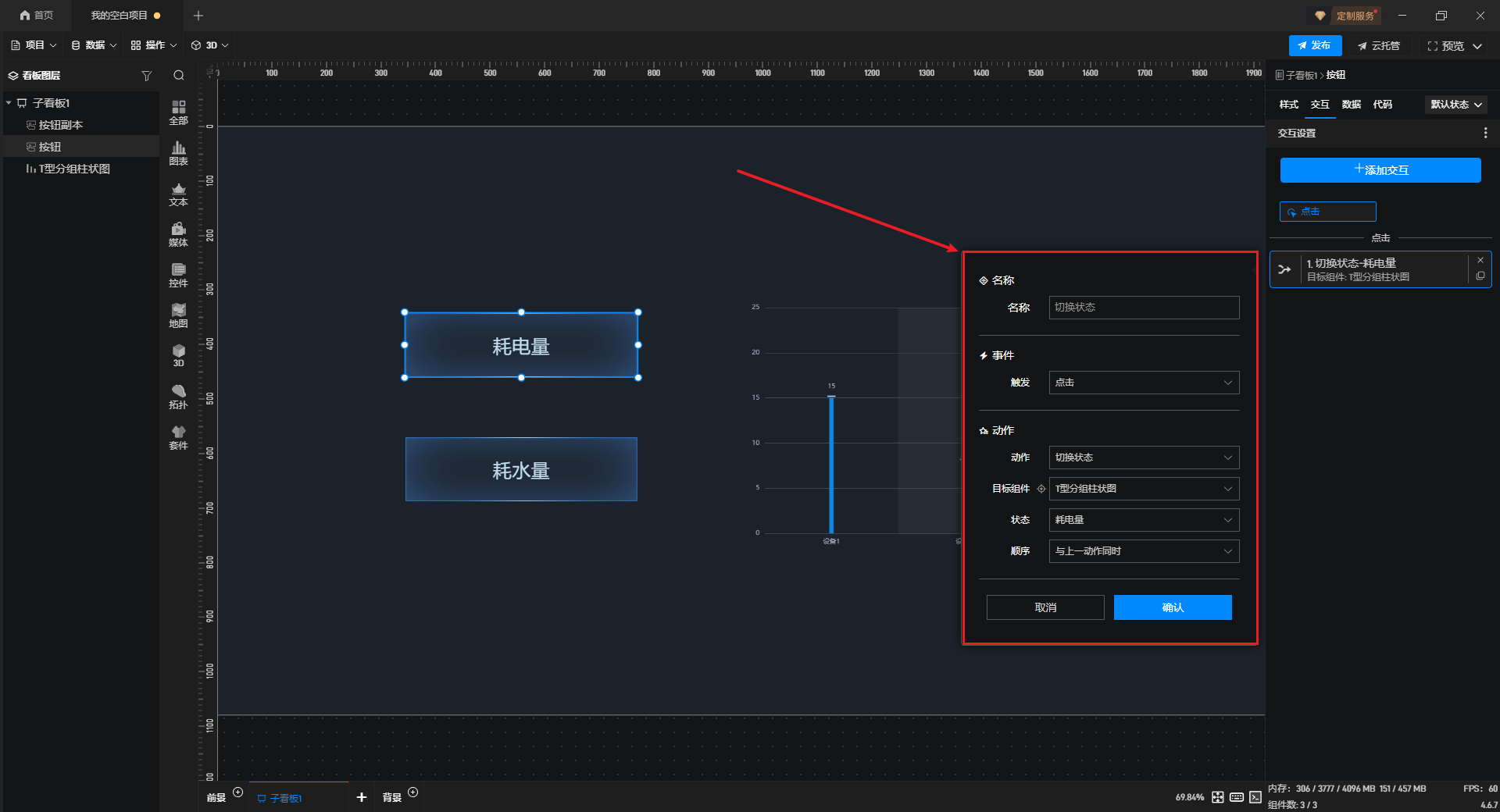Collapse the 子看板1 tree node
1500x812 pixels.
[x=9, y=103]
